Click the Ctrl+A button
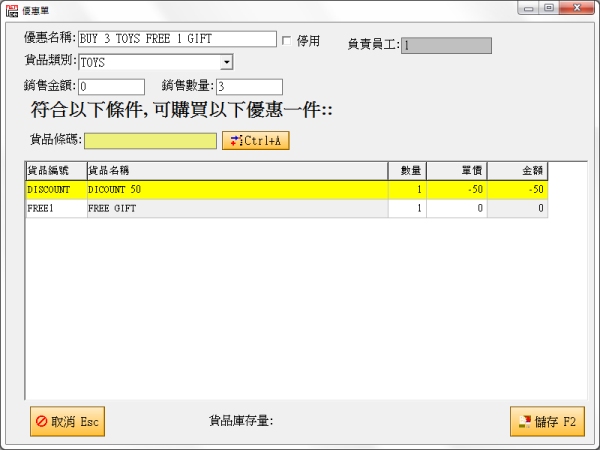Screen dimensions: 600x450 point(256,140)
